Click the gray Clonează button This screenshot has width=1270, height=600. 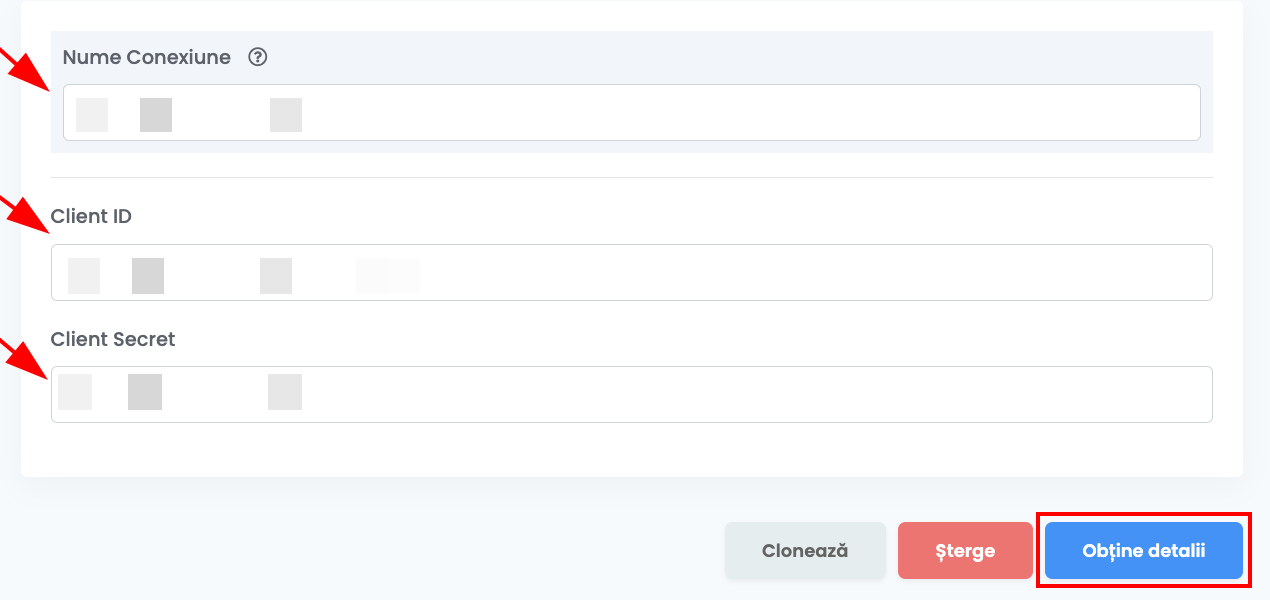tap(805, 550)
